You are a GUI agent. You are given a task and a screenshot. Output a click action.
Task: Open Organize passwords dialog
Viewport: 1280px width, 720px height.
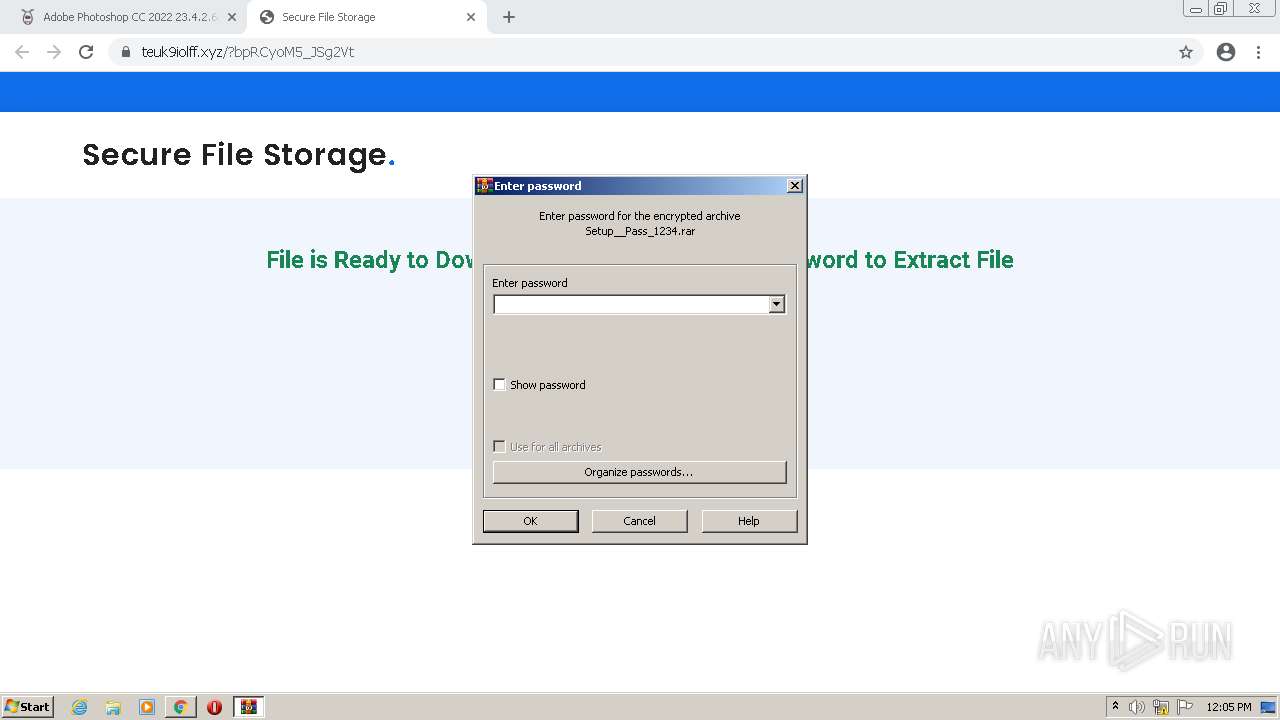640,472
